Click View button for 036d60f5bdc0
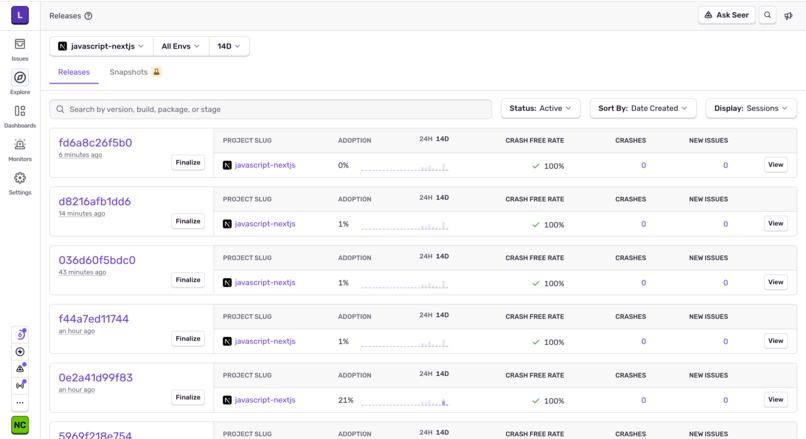The height and width of the screenshot is (439, 806). (x=776, y=282)
